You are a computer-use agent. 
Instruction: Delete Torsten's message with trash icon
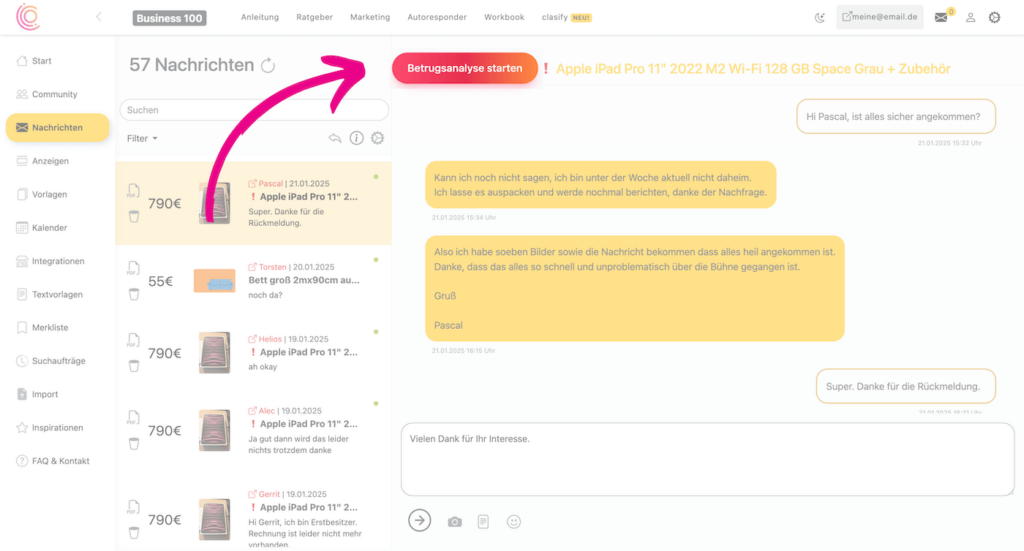134,294
